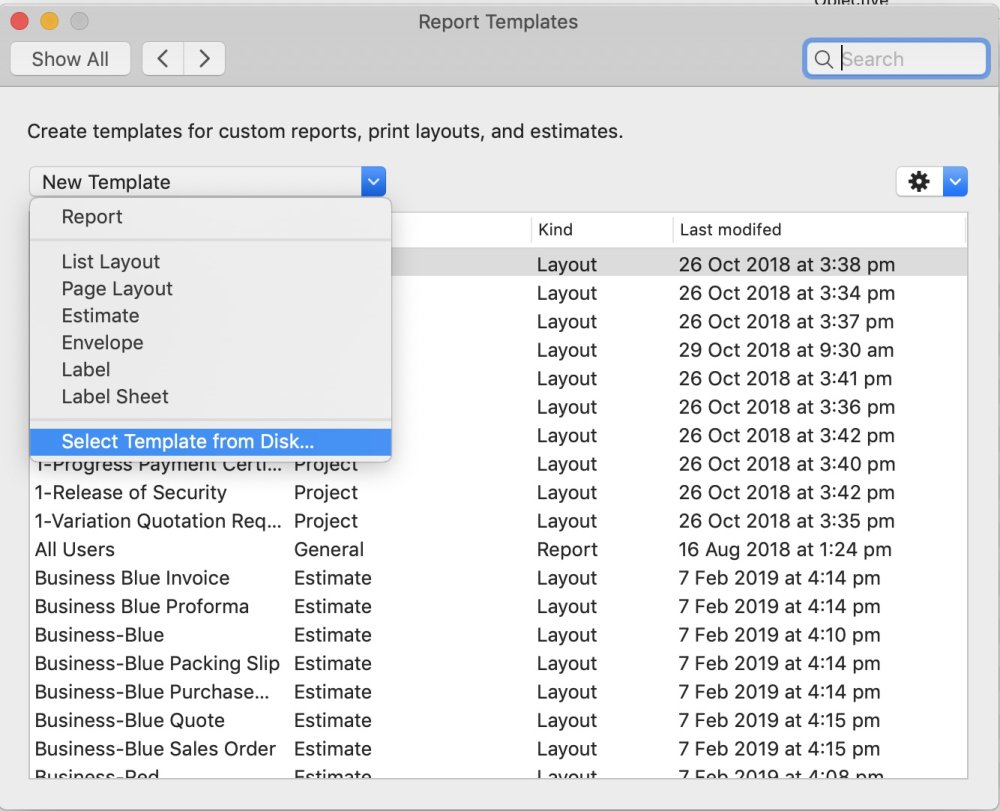The image size is (1000, 811).
Task: Select Label from the template menu
Action: (85, 369)
